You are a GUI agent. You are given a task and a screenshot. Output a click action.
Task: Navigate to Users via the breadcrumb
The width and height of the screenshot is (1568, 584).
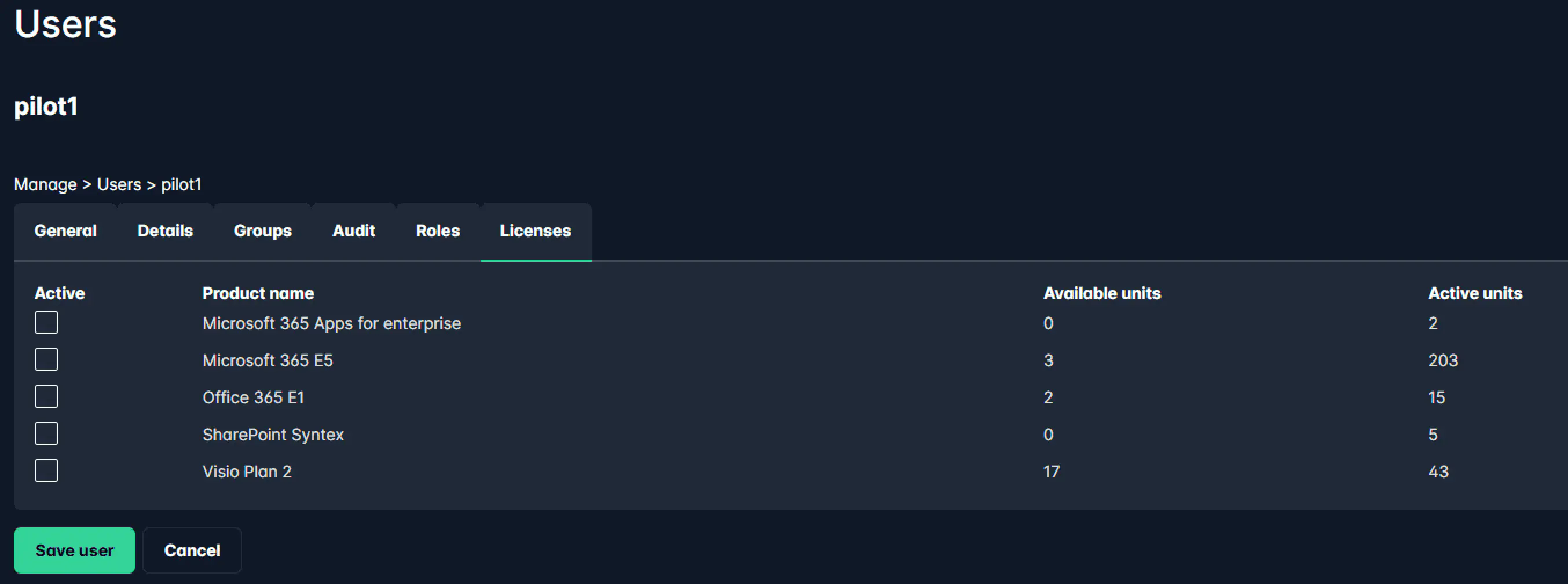tap(119, 184)
